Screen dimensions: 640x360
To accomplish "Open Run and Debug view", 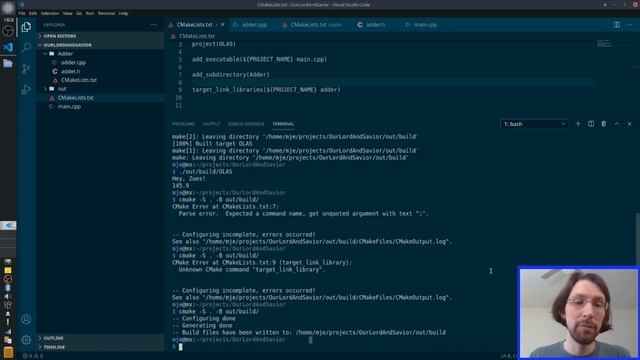I will [26, 89].
